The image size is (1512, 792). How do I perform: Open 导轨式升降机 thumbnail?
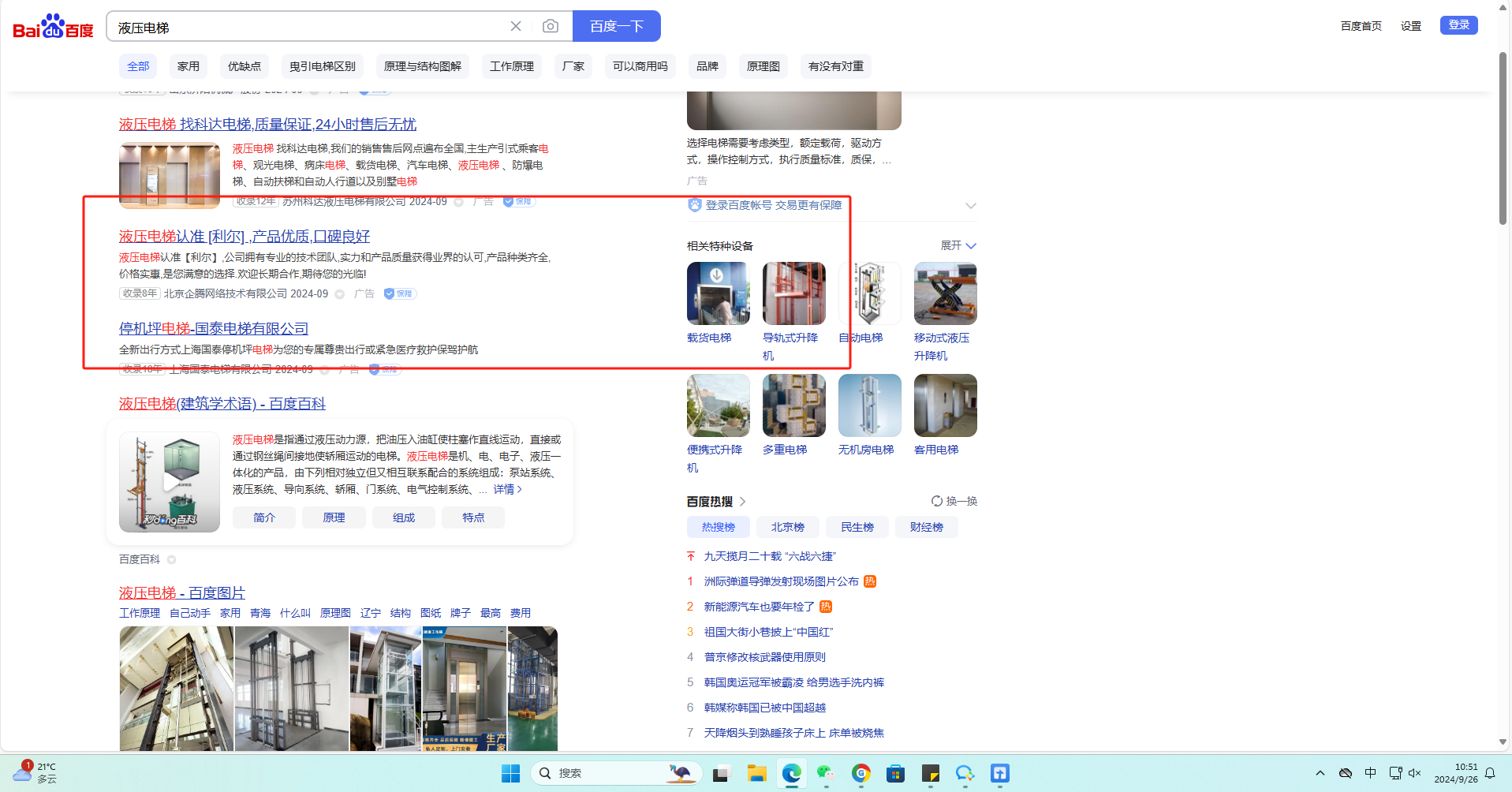tap(794, 293)
